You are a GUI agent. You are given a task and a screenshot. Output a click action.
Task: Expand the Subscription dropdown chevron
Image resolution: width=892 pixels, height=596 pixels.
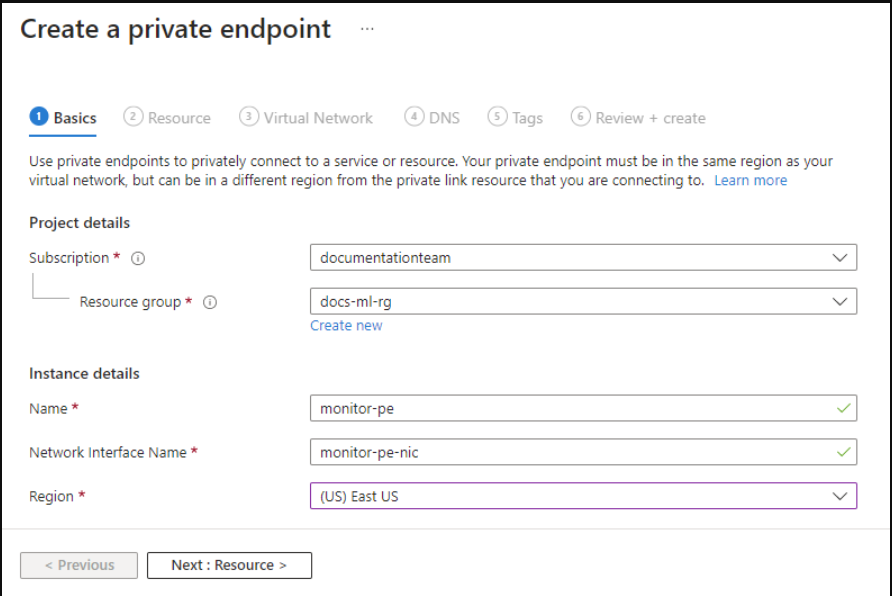pyautogui.click(x=840, y=258)
